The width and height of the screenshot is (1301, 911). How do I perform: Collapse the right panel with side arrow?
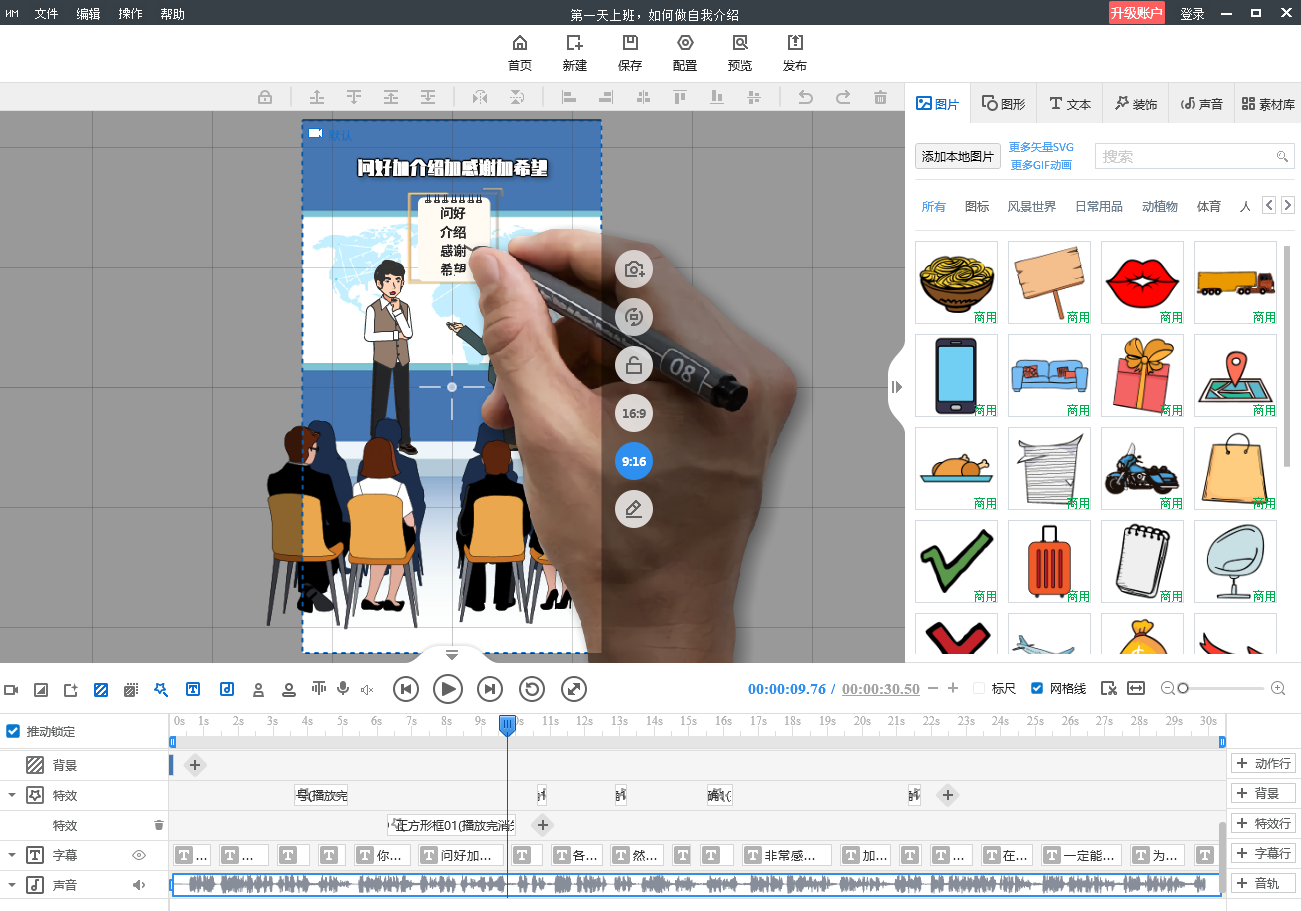(896, 387)
